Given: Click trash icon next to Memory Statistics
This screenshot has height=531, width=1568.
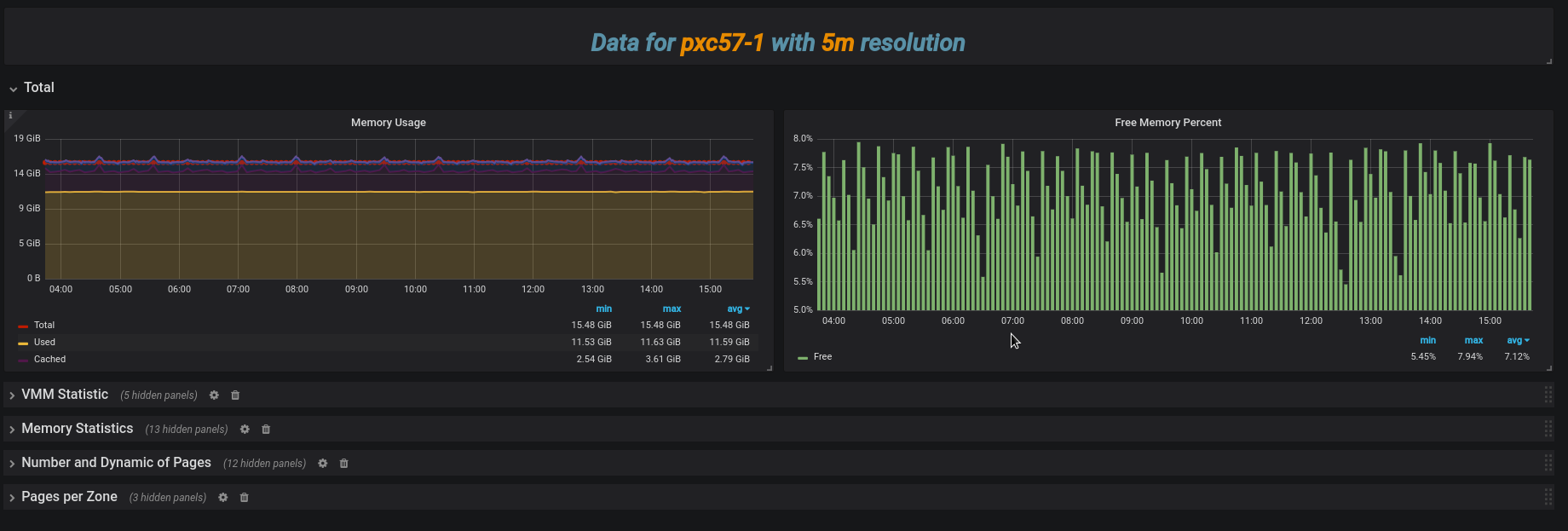Looking at the screenshot, I should coord(266,430).
